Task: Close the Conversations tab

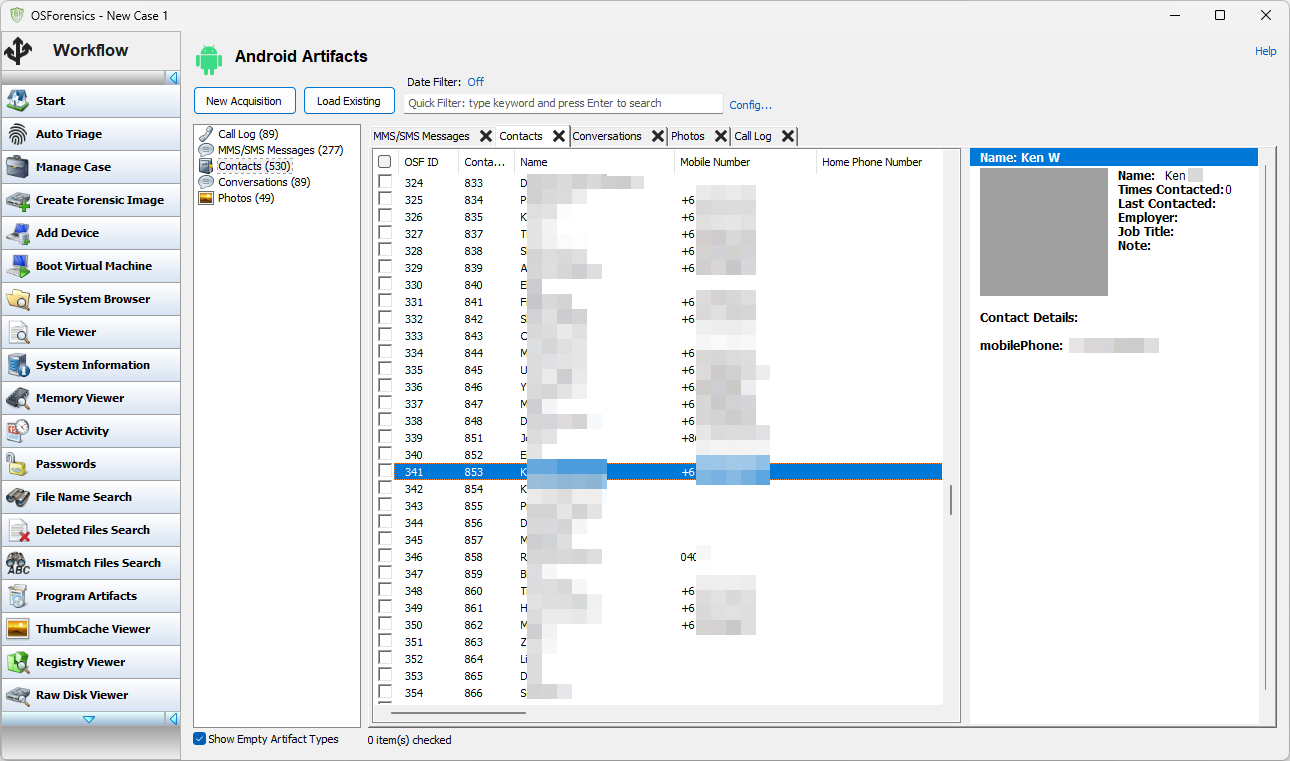Action: tap(658, 136)
